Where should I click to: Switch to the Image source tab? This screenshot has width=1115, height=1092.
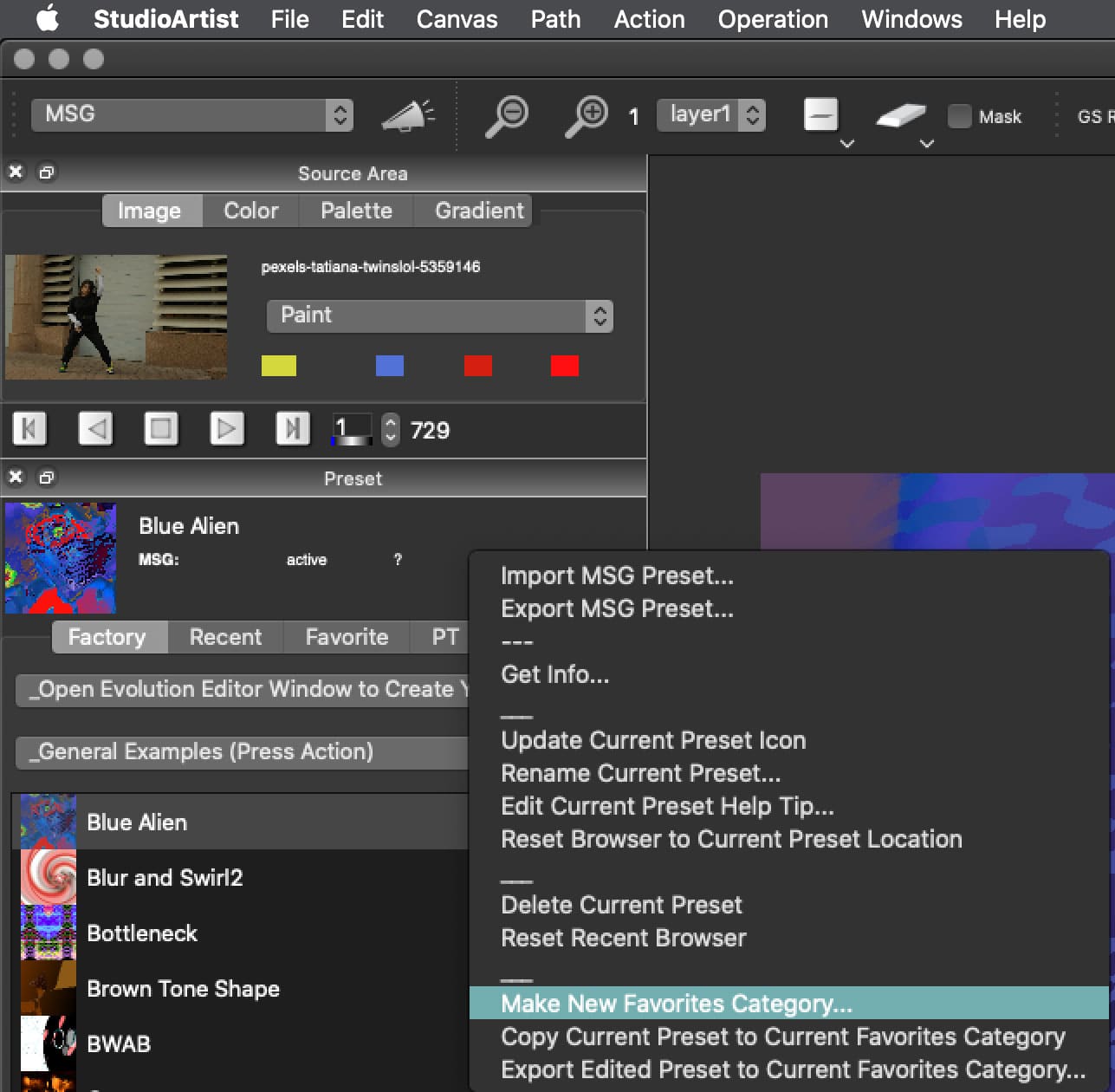tap(152, 211)
